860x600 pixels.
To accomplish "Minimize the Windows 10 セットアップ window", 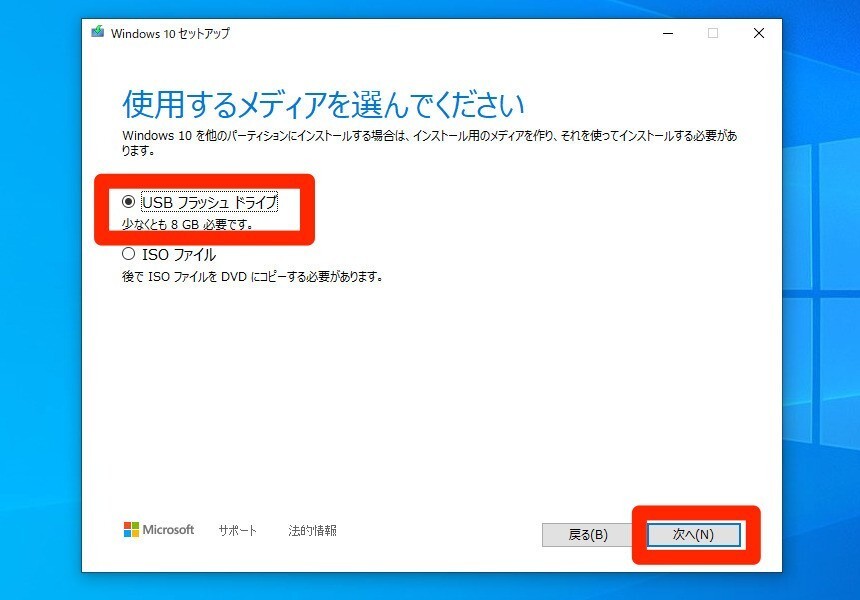I will pos(668,33).
